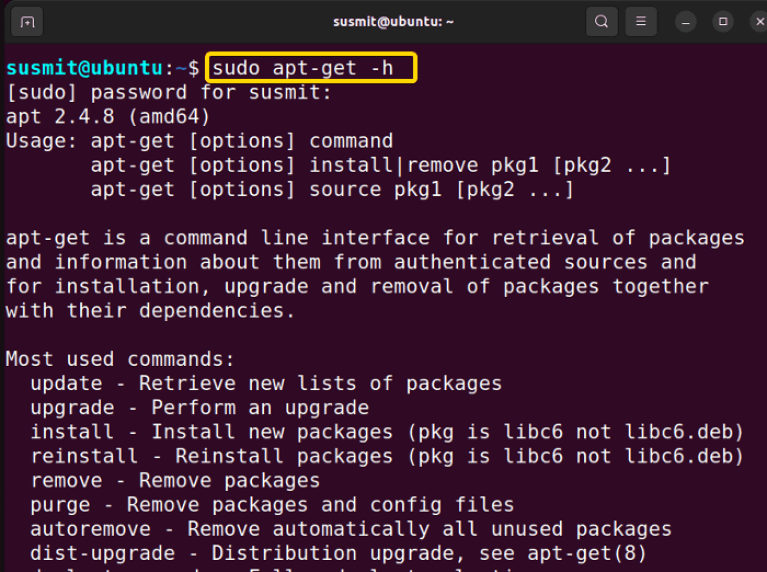Viewport: 767px width, 572px height.
Task: Open terminal search with magnifier icon
Action: (x=601, y=22)
